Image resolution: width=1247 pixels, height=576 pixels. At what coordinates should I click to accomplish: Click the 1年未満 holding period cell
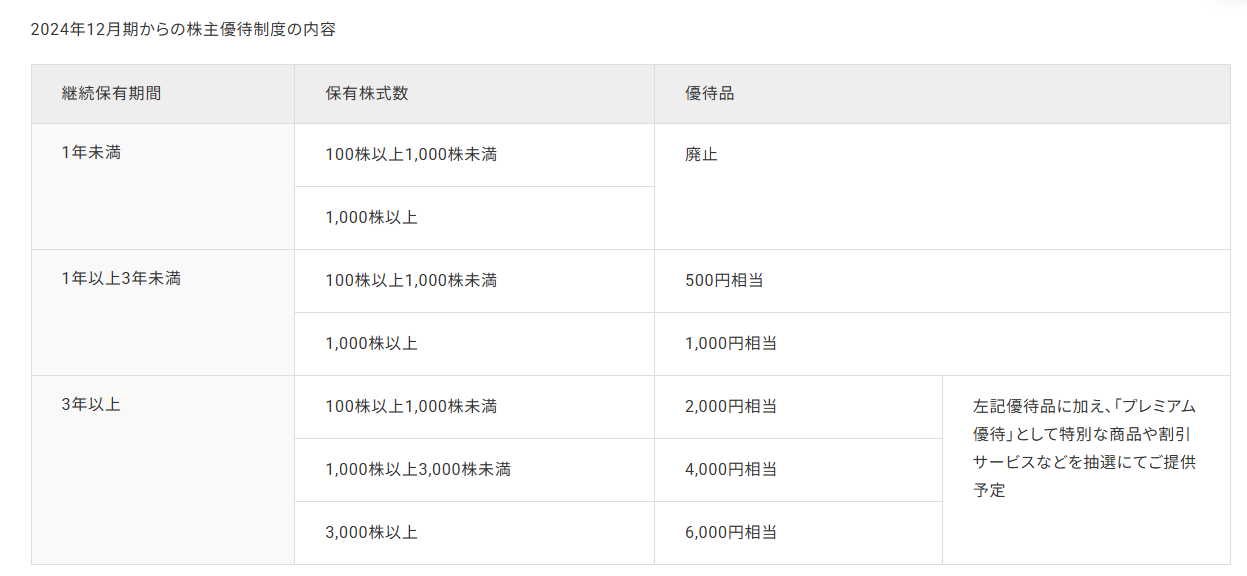pyautogui.click(x=91, y=154)
